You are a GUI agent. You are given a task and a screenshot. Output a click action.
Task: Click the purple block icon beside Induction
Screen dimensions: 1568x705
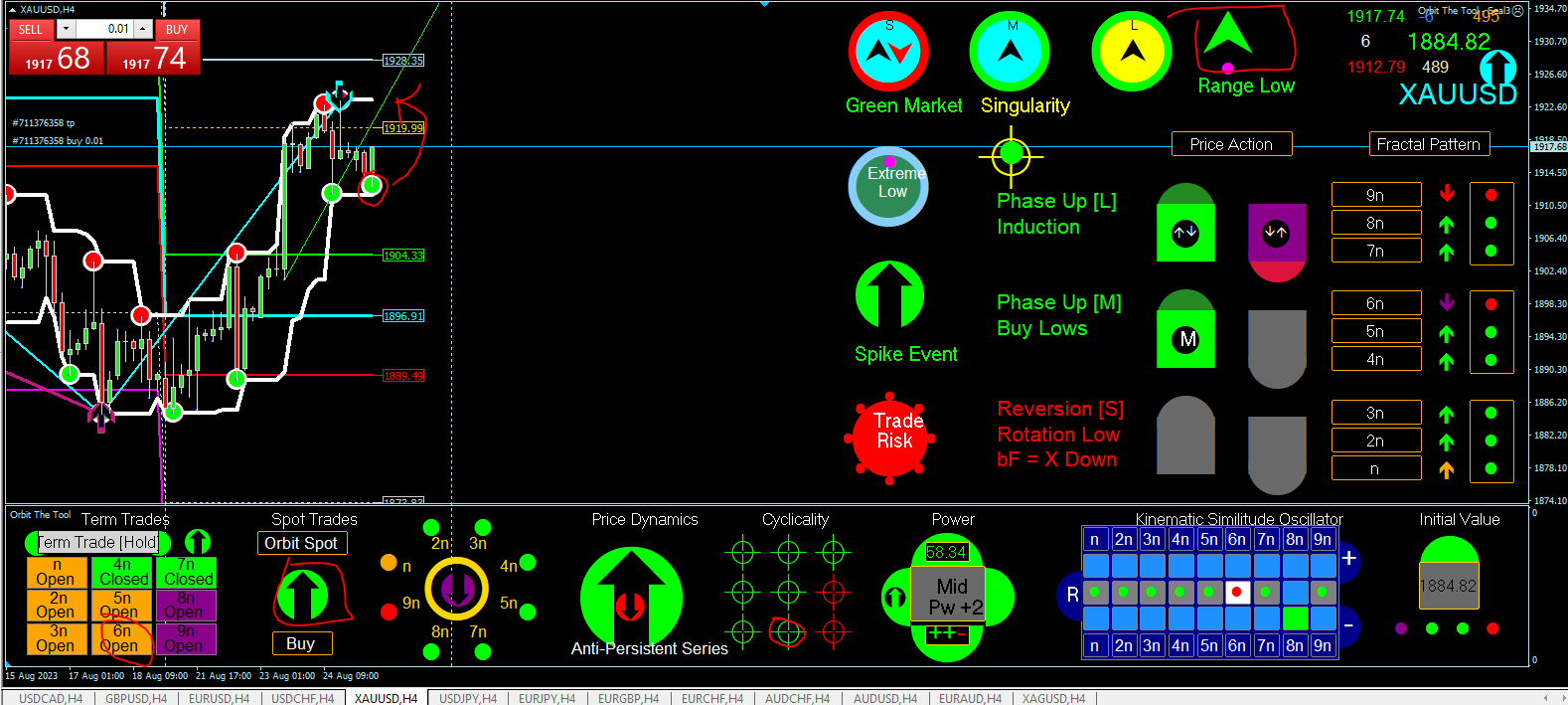click(x=1277, y=243)
